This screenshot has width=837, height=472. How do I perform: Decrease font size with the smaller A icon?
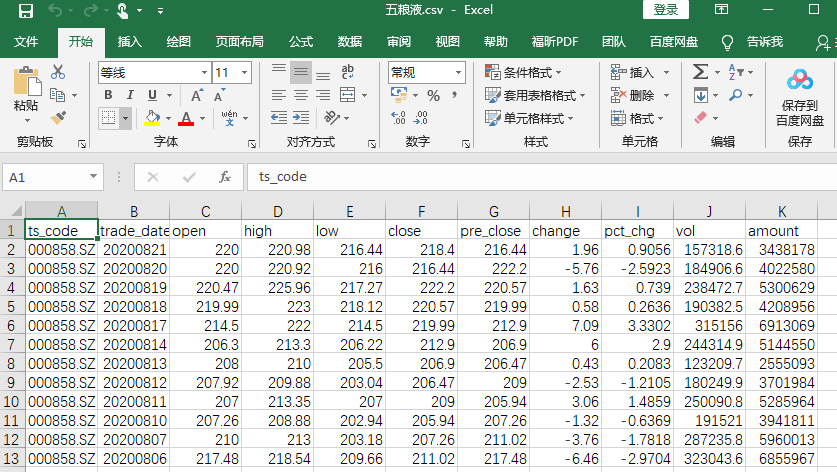point(219,96)
